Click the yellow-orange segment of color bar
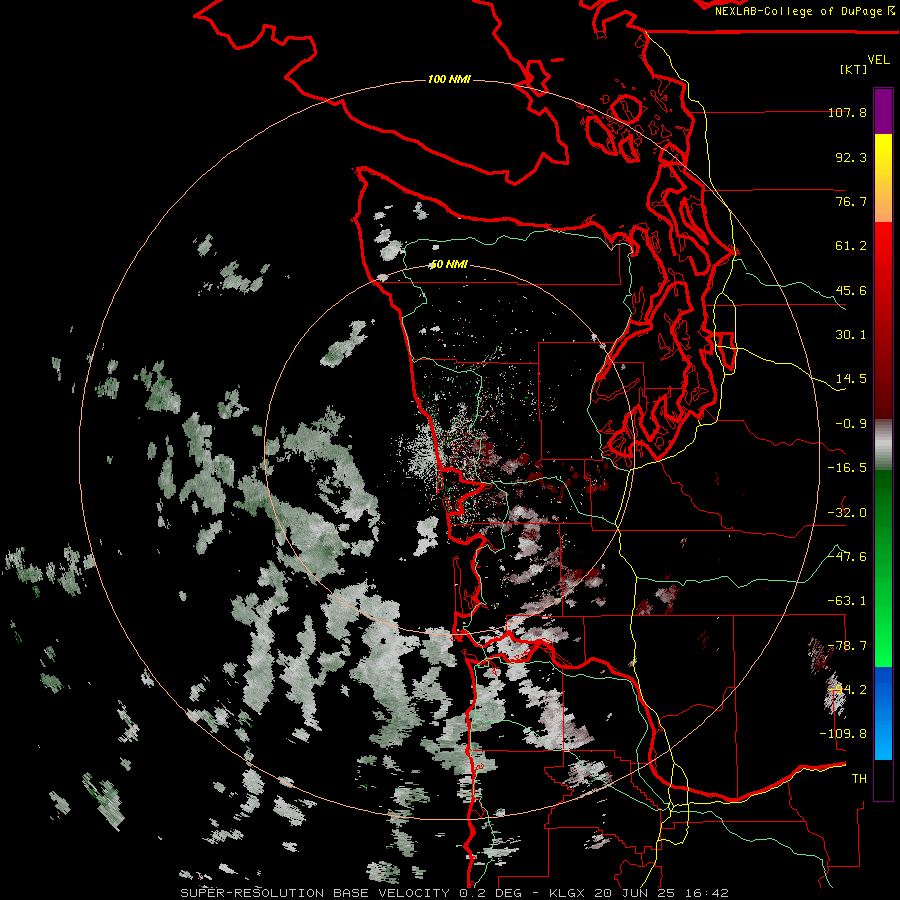 [883, 178]
